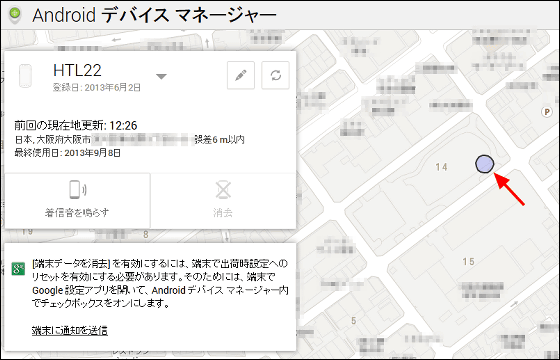
Task: Click the white phone device image
Action: tap(25, 75)
